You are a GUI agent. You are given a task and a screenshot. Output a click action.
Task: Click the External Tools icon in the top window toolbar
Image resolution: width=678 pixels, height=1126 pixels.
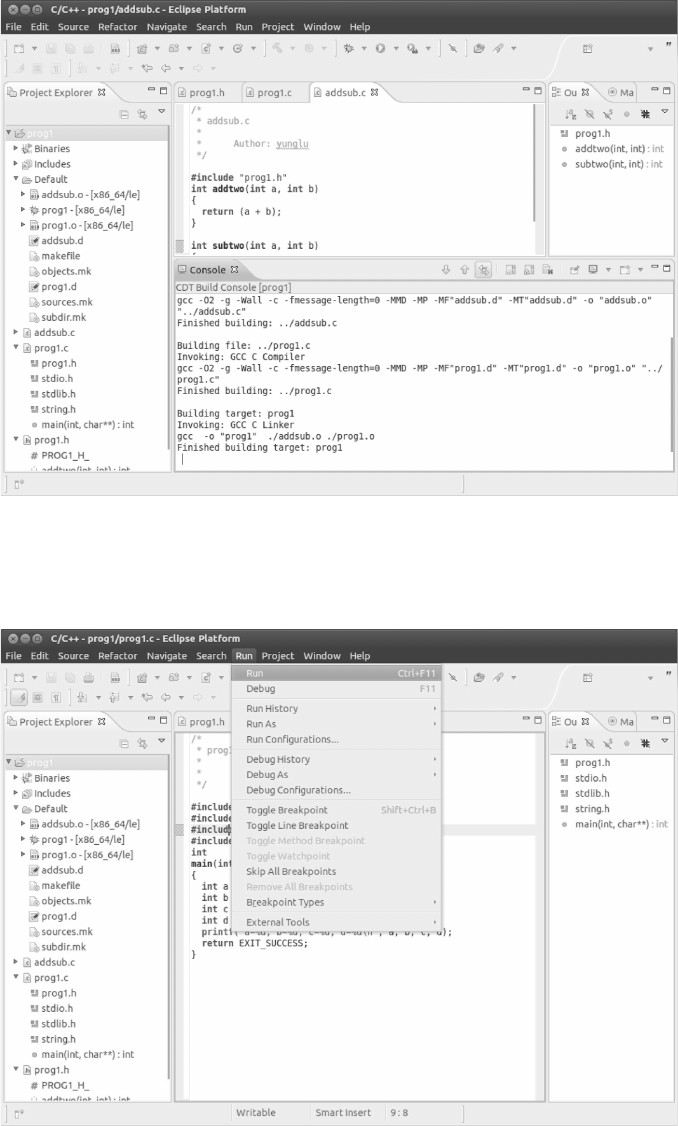tap(412, 48)
